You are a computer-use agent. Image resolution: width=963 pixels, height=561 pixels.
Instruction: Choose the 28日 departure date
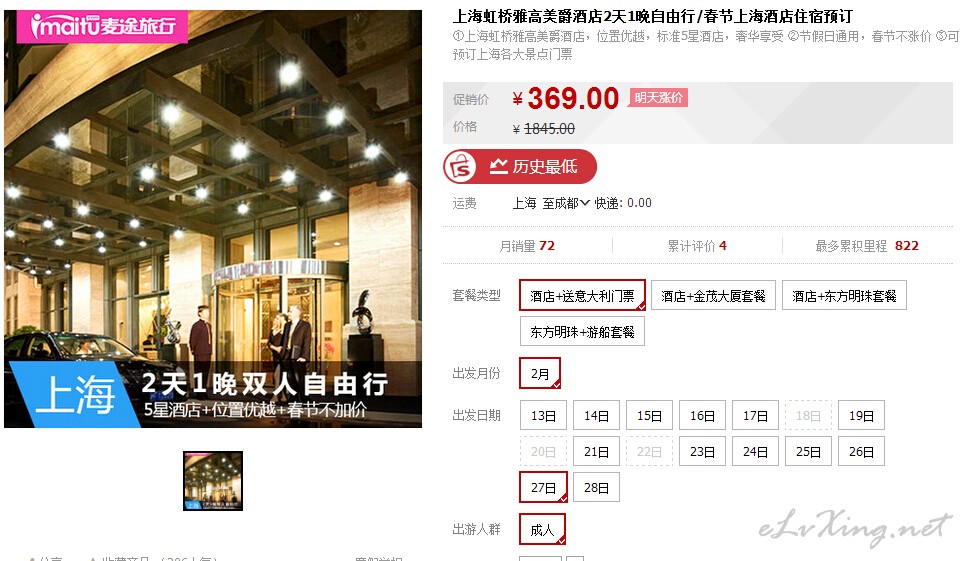pyautogui.click(x=596, y=487)
